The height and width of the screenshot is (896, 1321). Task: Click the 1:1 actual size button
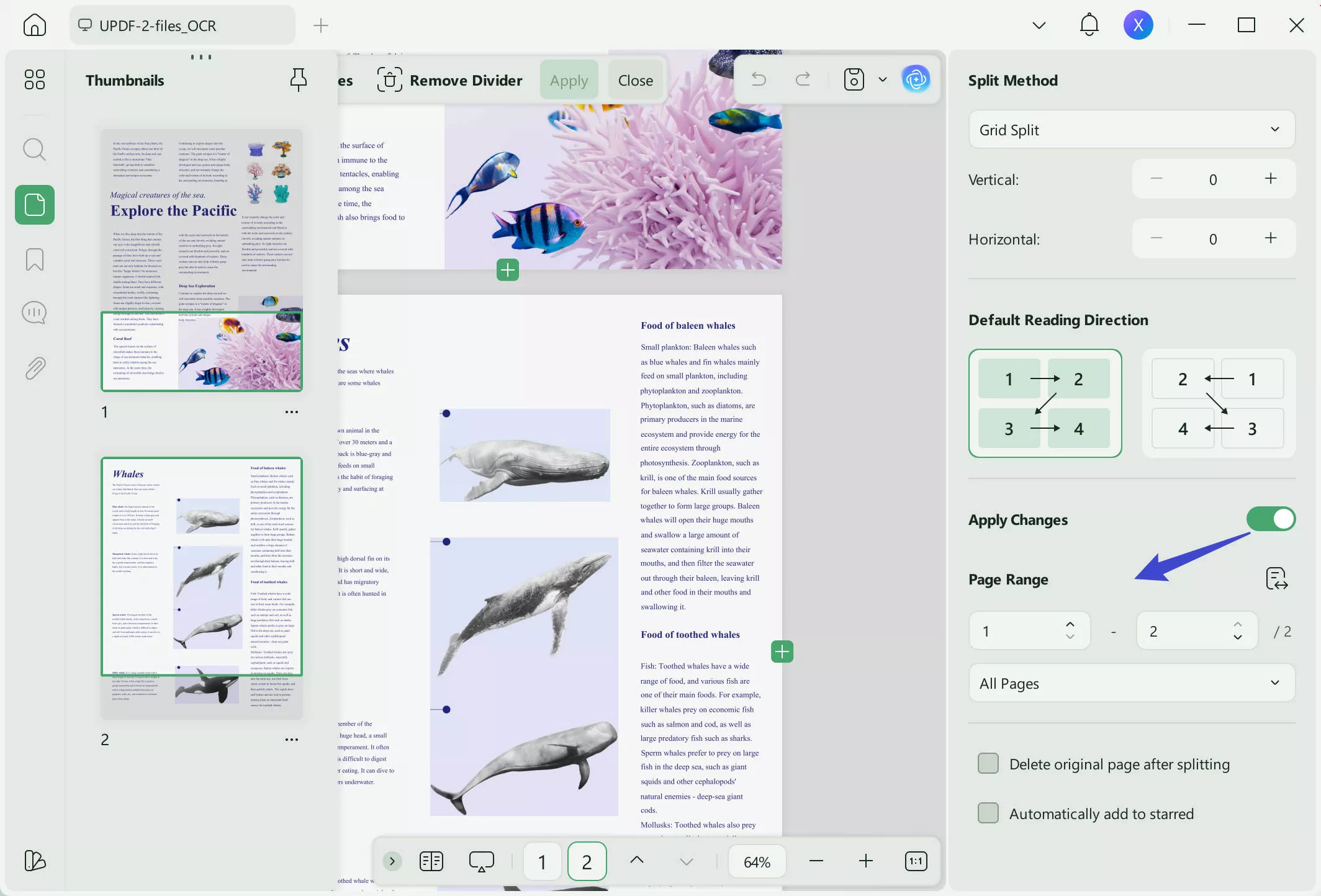point(916,861)
